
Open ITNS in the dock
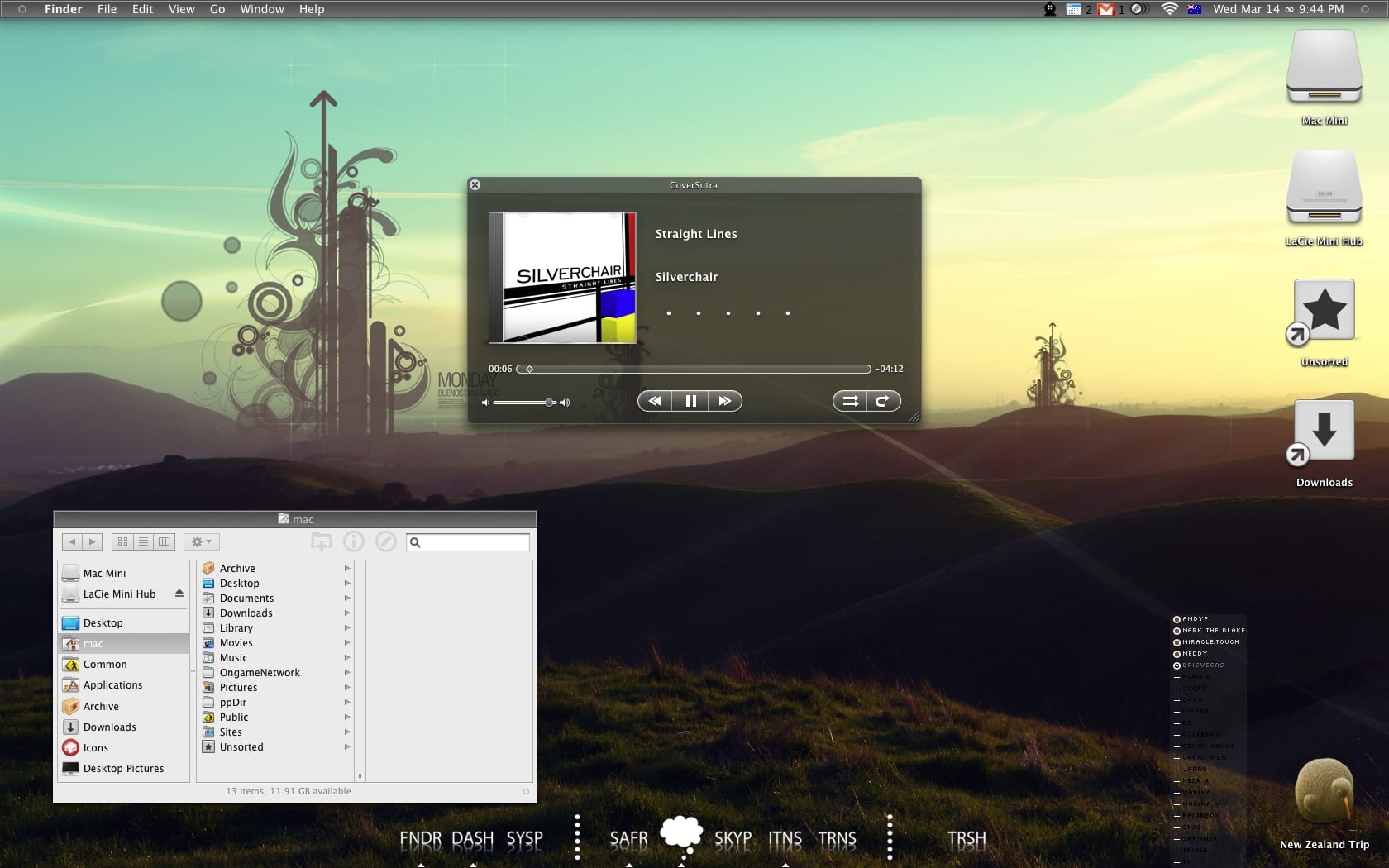[785, 839]
